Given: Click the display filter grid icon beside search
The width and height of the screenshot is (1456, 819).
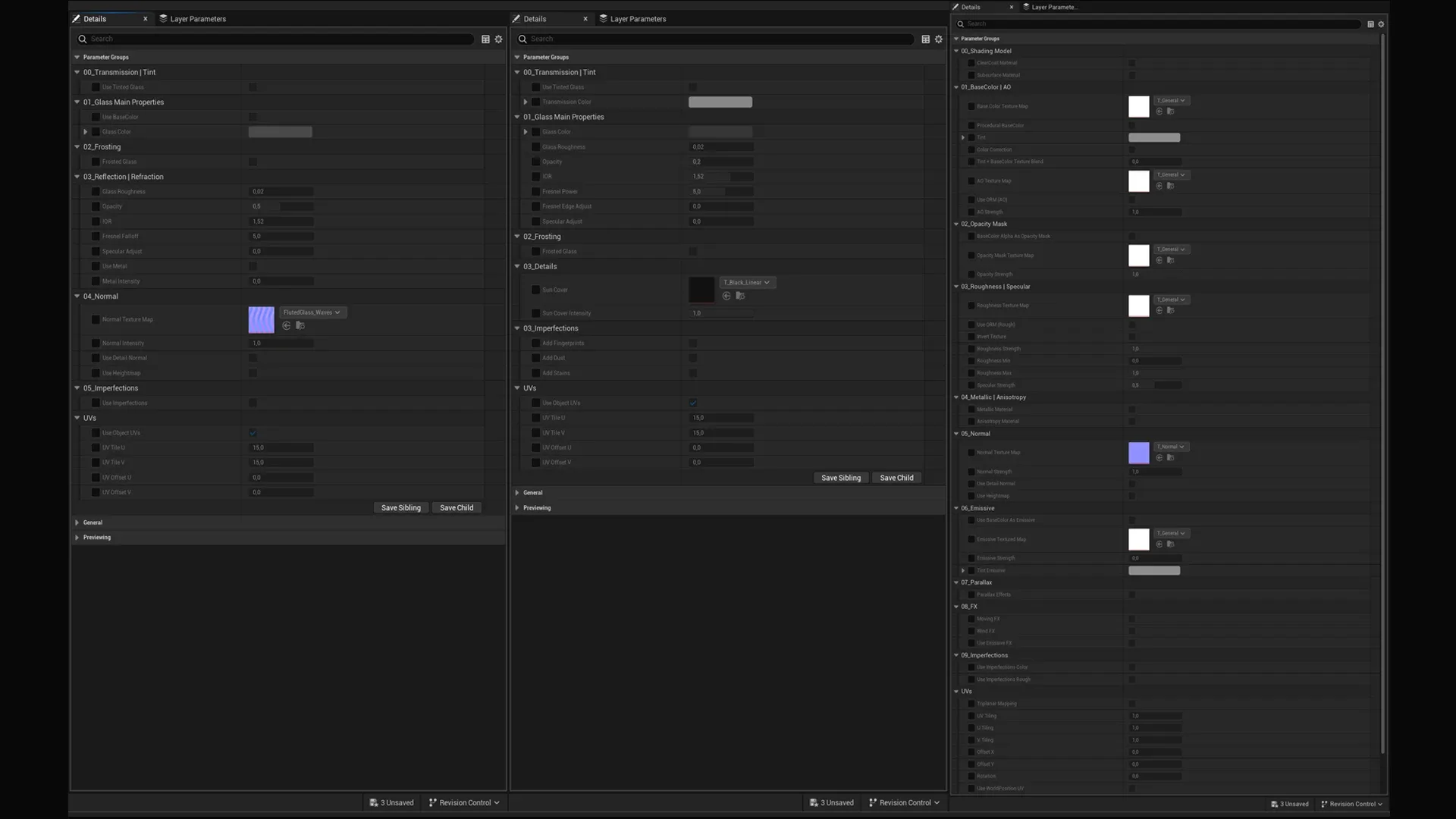Looking at the screenshot, I should (485, 39).
